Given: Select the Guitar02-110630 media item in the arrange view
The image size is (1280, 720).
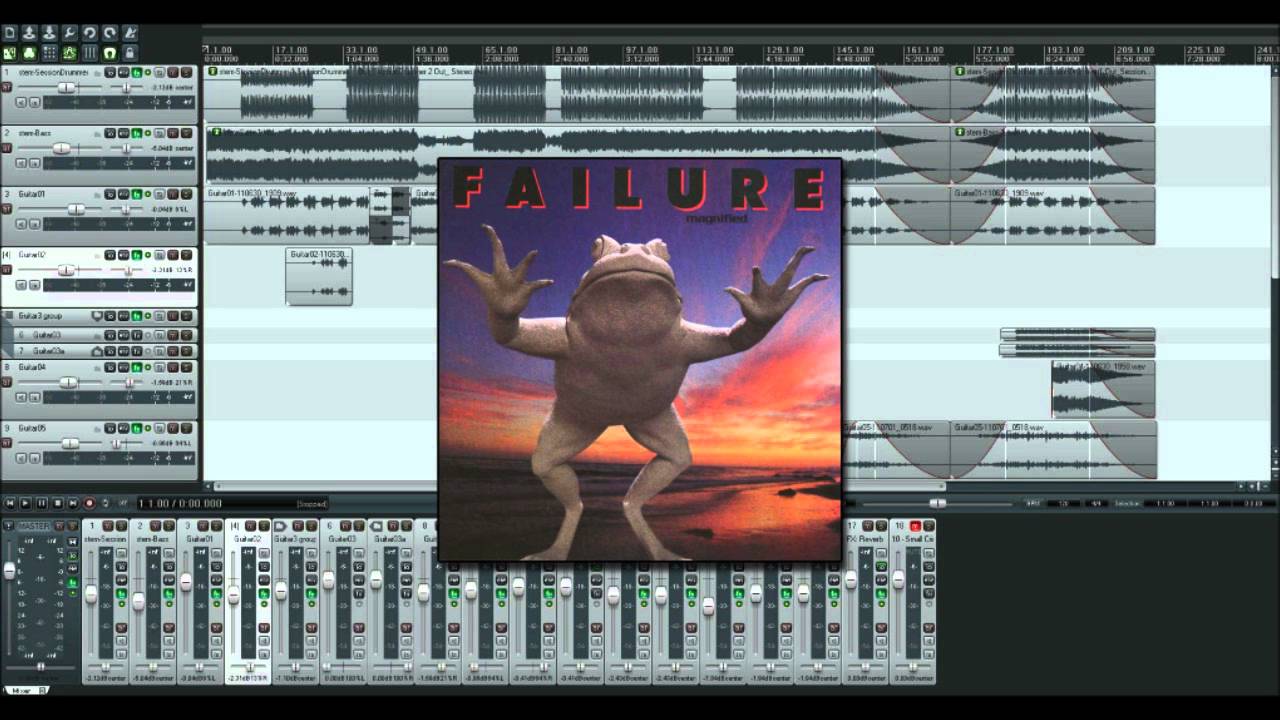Looking at the screenshot, I should pyautogui.click(x=319, y=277).
